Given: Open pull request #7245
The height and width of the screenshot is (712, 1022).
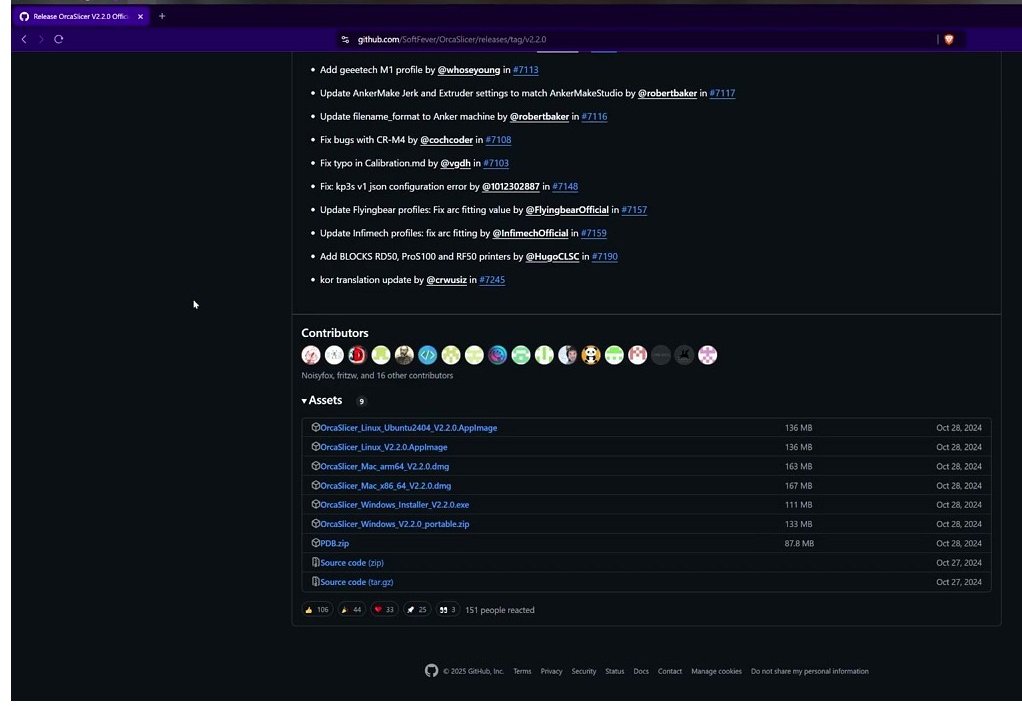Looking at the screenshot, I should (x=492, y=280).
